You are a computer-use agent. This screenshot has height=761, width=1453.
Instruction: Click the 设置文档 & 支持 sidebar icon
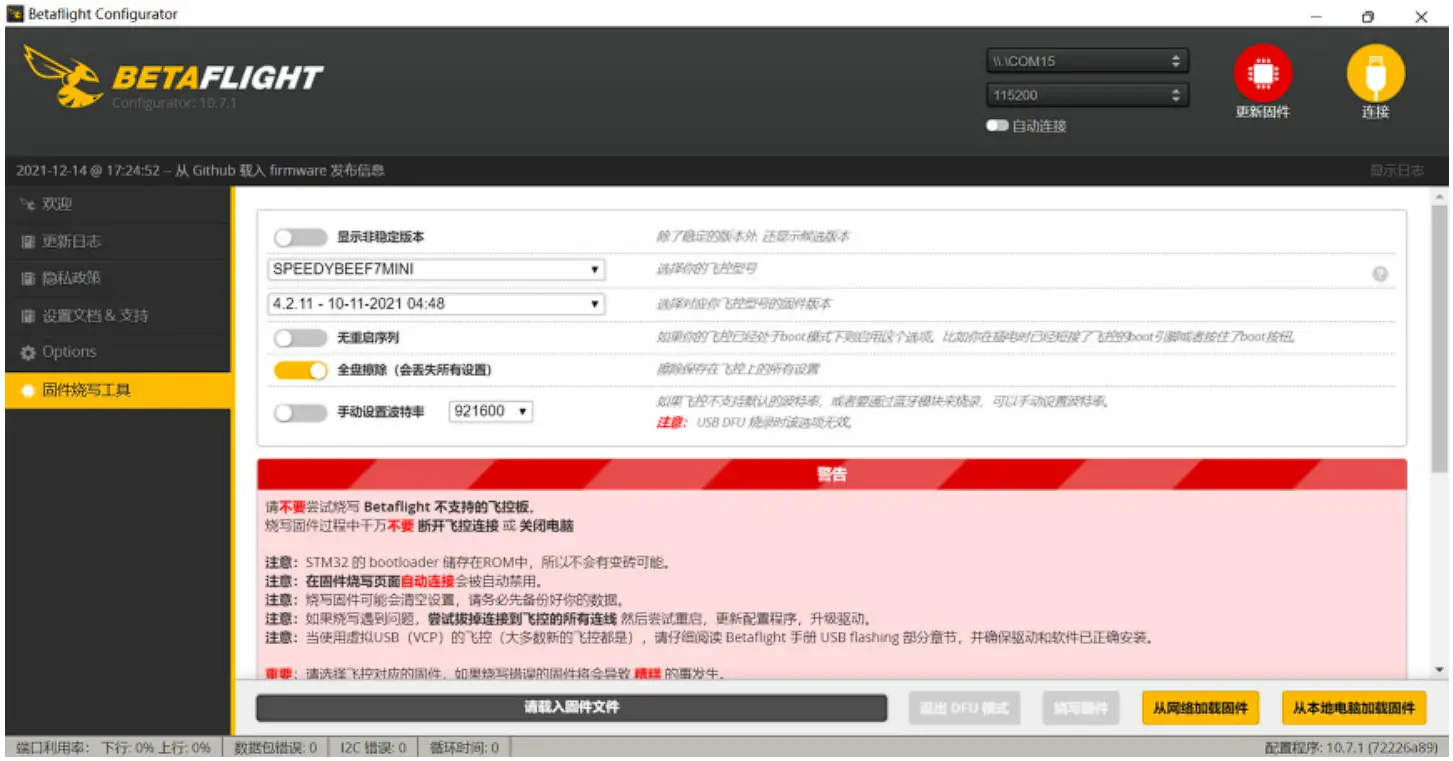27,315
